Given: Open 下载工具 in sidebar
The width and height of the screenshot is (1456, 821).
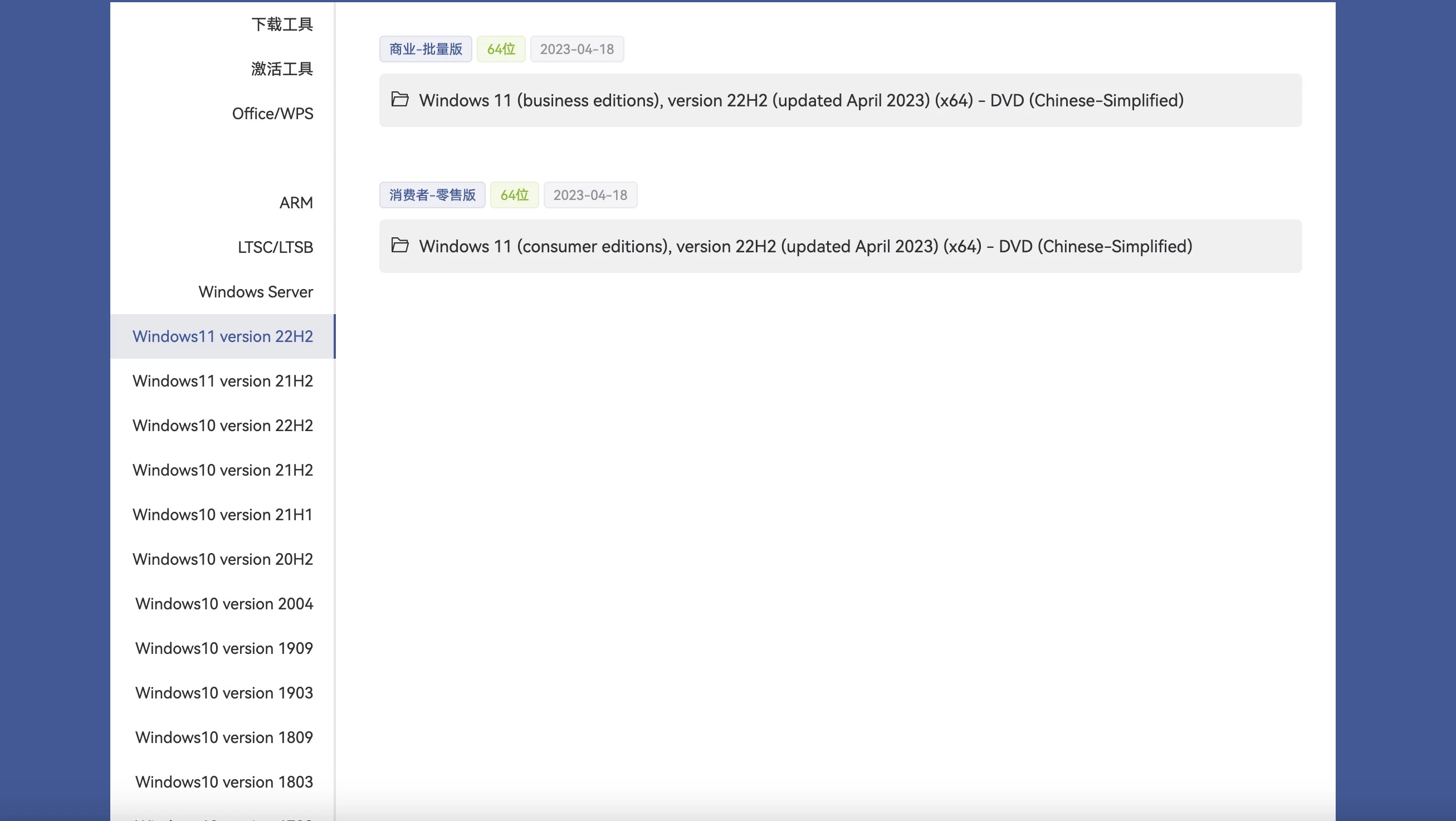Looking at the screenshot, I should coord(281,25).
